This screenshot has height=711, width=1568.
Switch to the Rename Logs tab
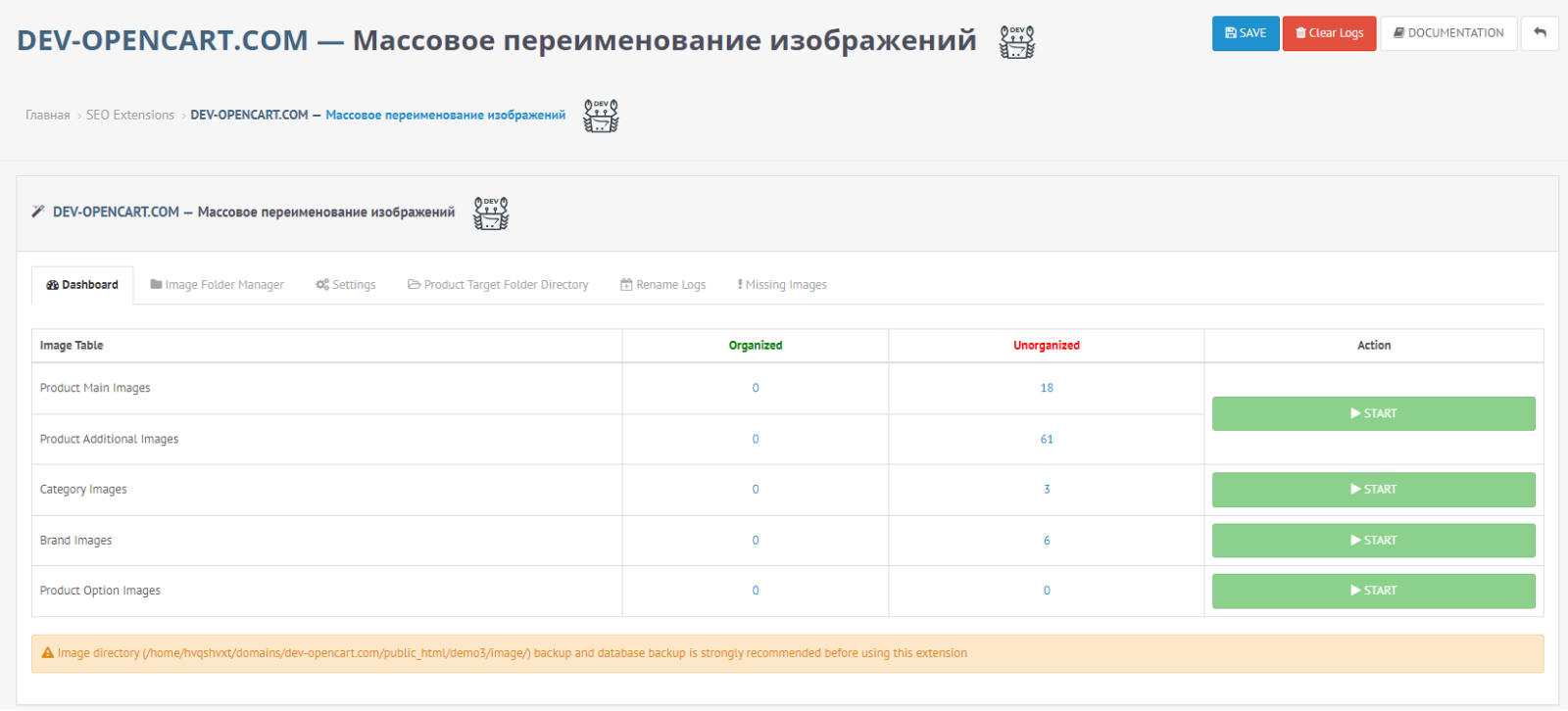pyautogui.click(x=662, y=285)
